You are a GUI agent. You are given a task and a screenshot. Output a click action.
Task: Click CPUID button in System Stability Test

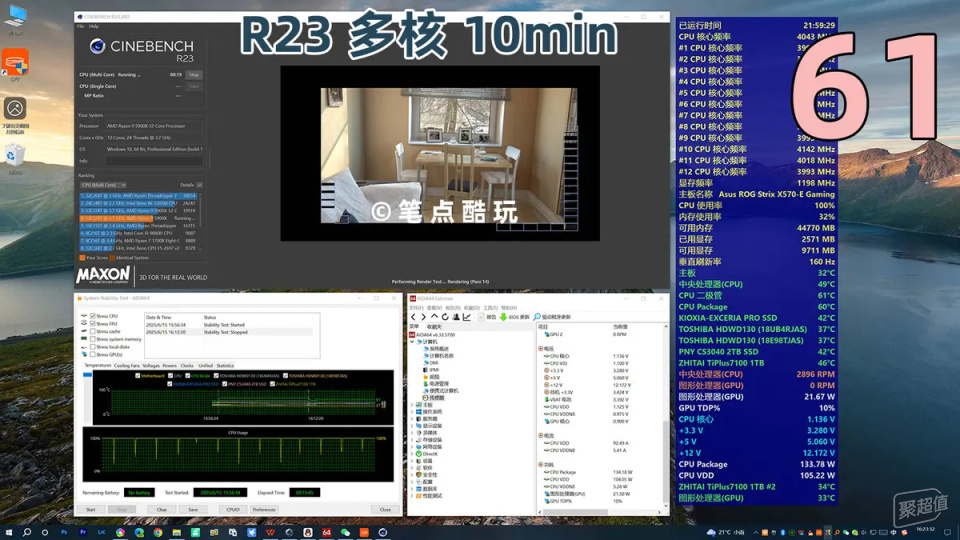[x=233, y=509]
